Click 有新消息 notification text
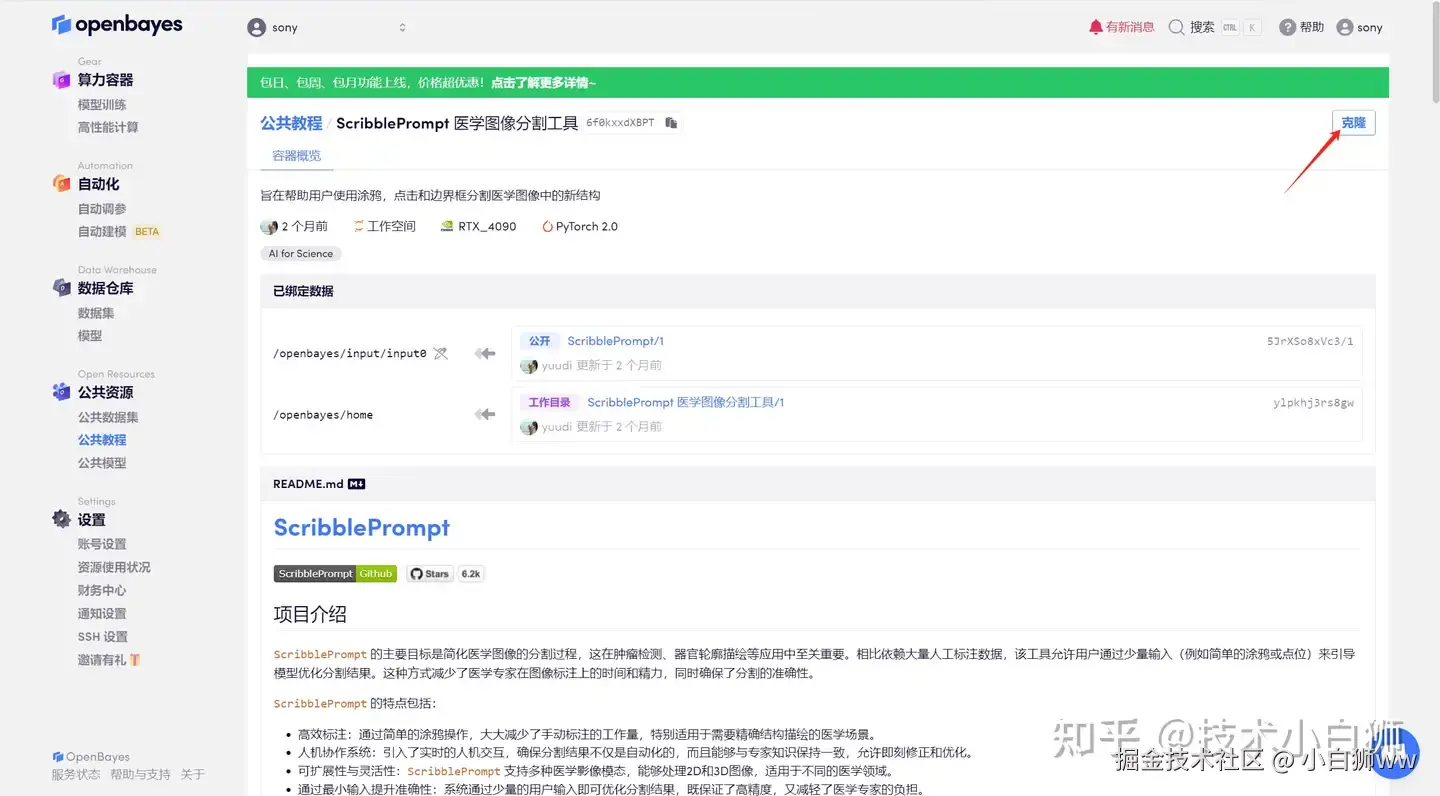 coord(1130,27)
